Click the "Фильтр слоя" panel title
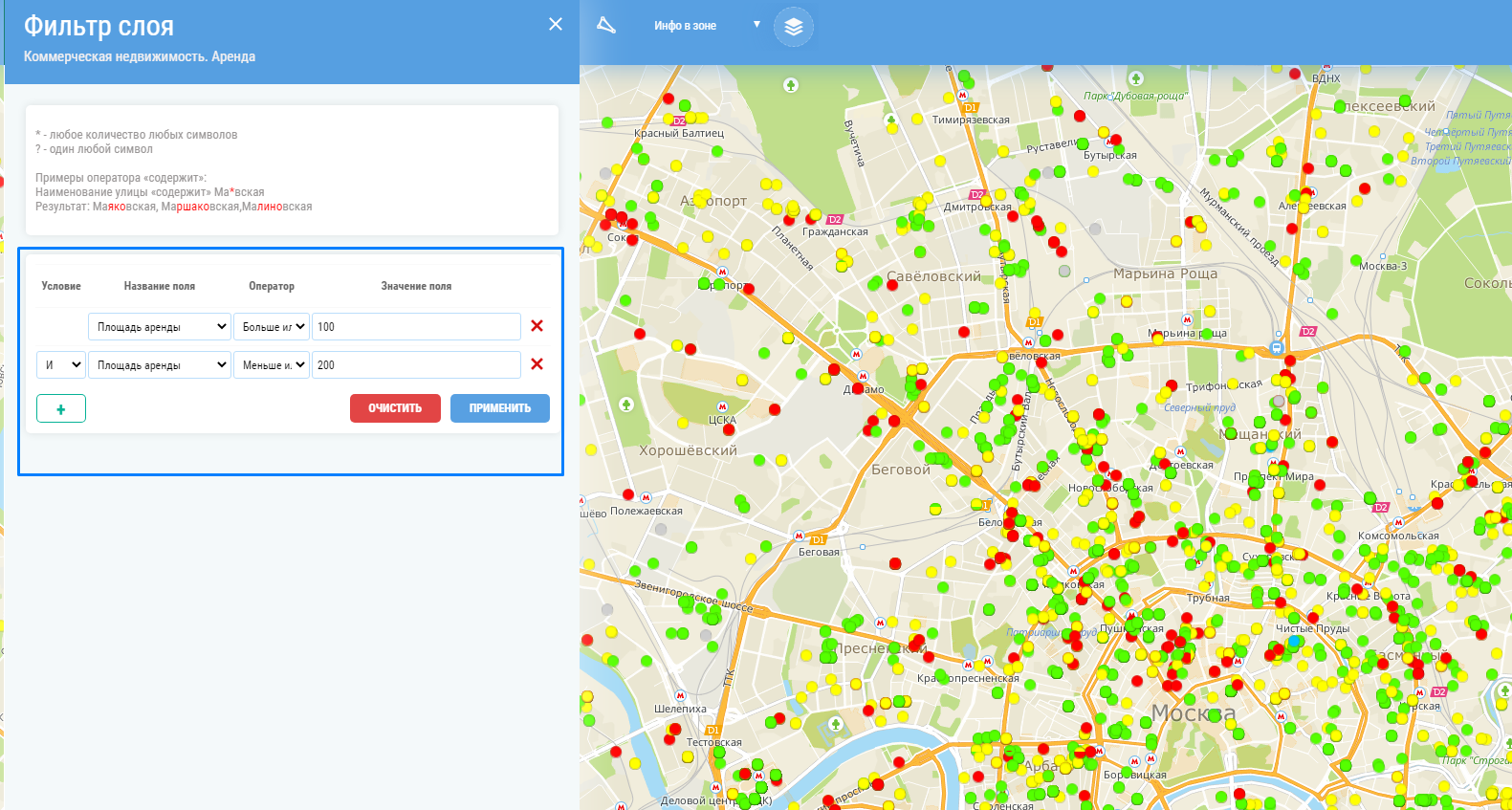Viewport: 1512px width, 810px height. (99, 26)
